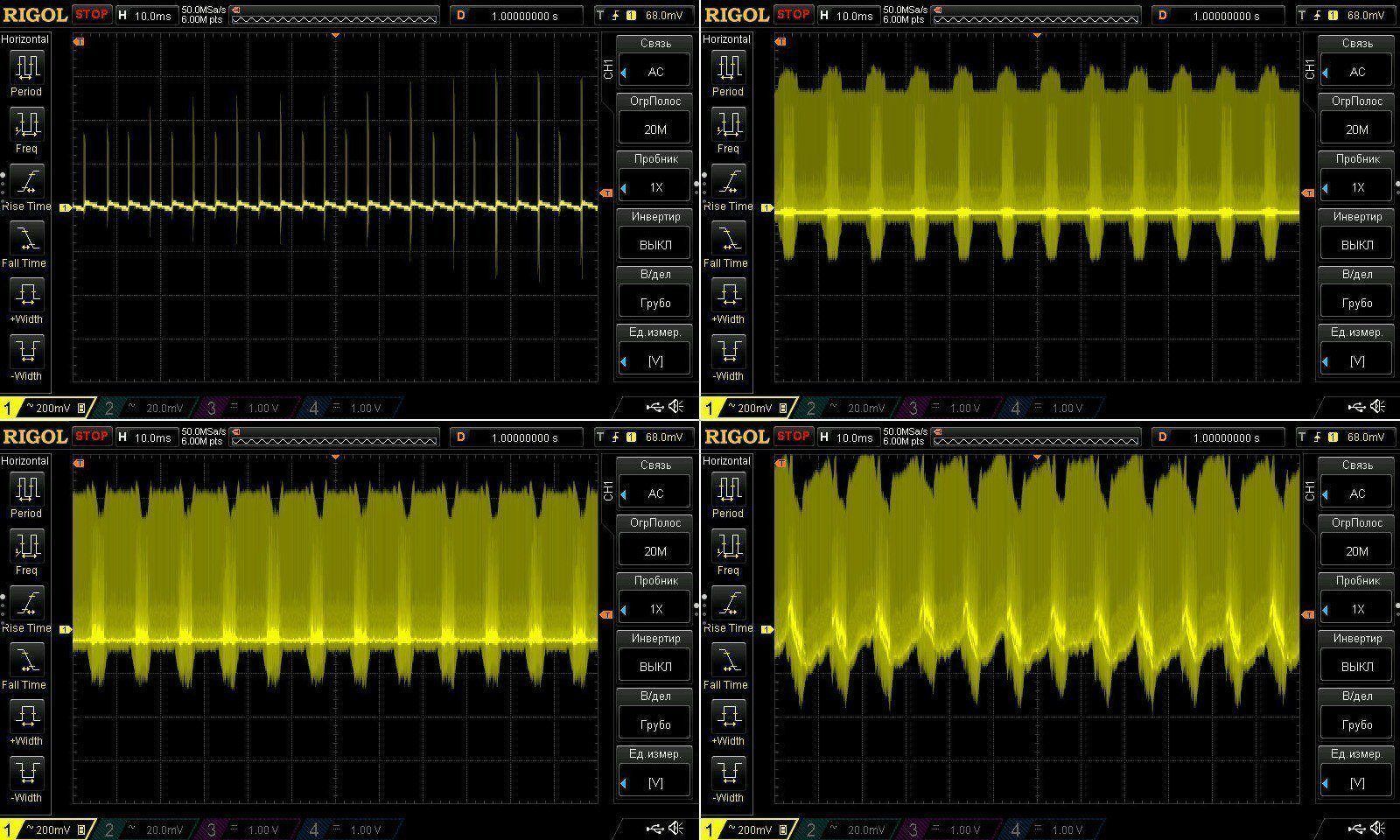Image resolution: width=1400 pixels, height=840 pixels.
Task: Select Period measurement in top-left panel
Action: 26,73
